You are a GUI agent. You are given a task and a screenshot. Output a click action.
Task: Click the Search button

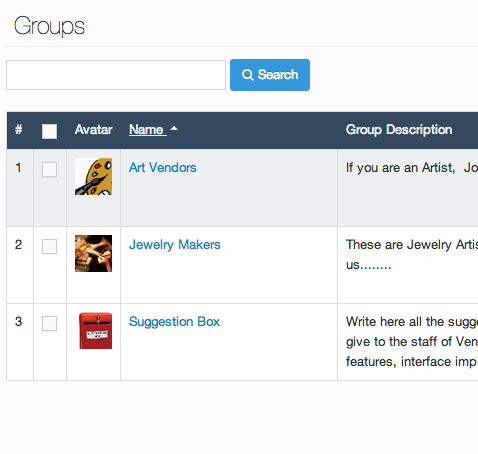pyautogui.click(x=270, y=75)
